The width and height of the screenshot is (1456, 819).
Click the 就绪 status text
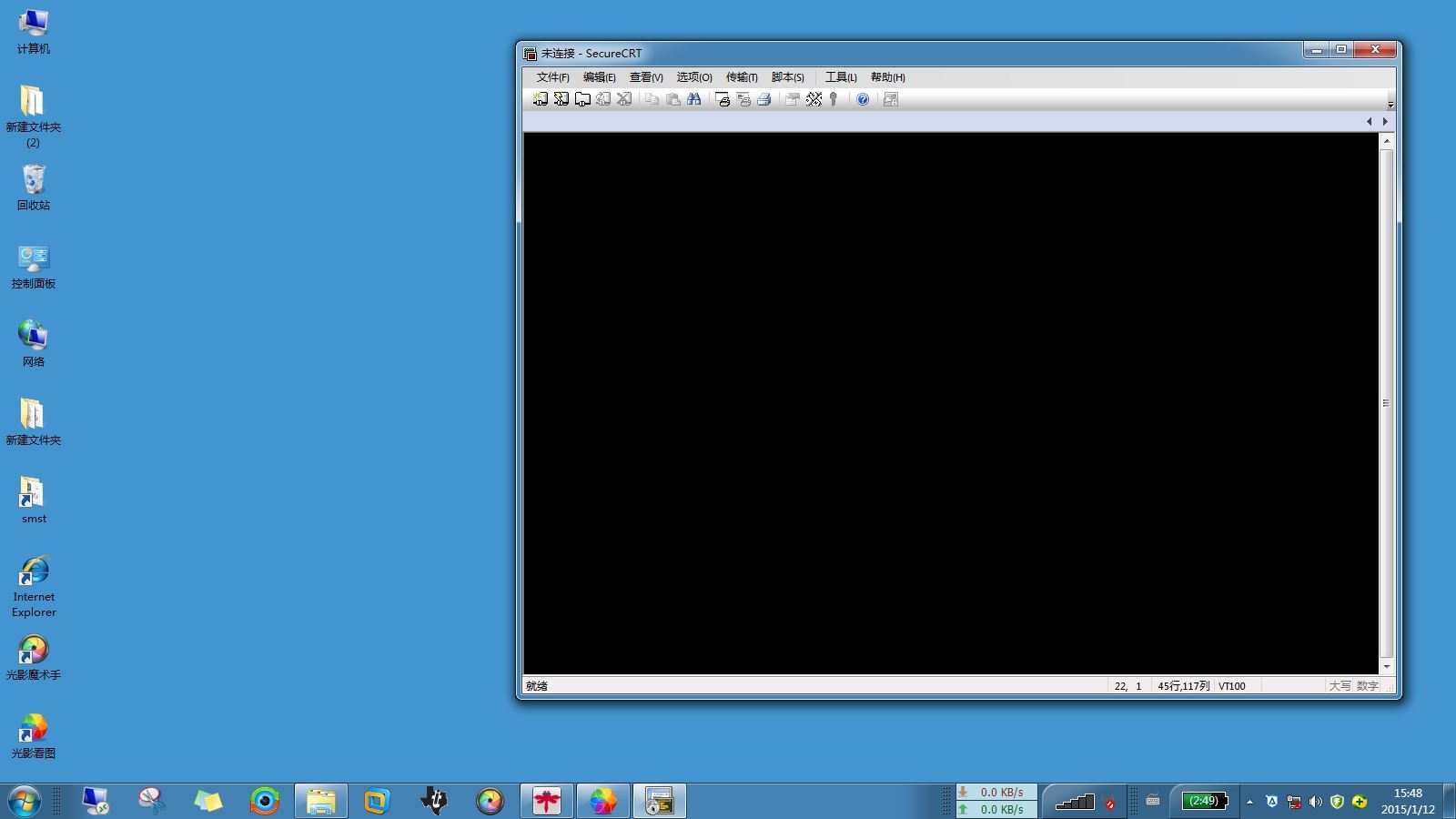pyautogui.click(x=537, y=686)
